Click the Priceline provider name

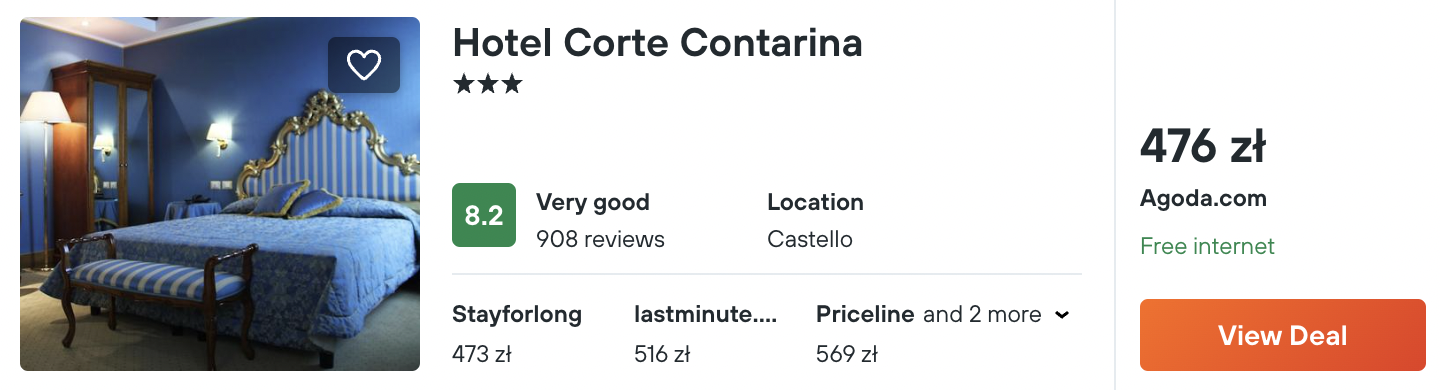click(865, 315)
